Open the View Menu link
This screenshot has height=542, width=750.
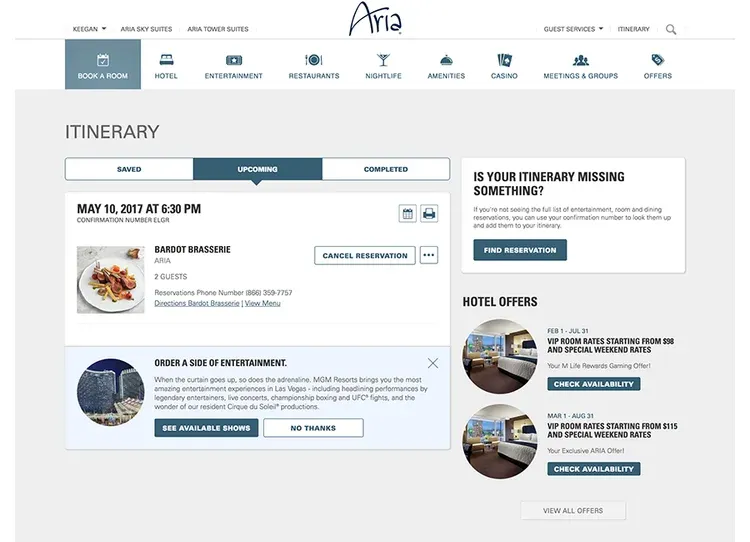tap(263, 303)
